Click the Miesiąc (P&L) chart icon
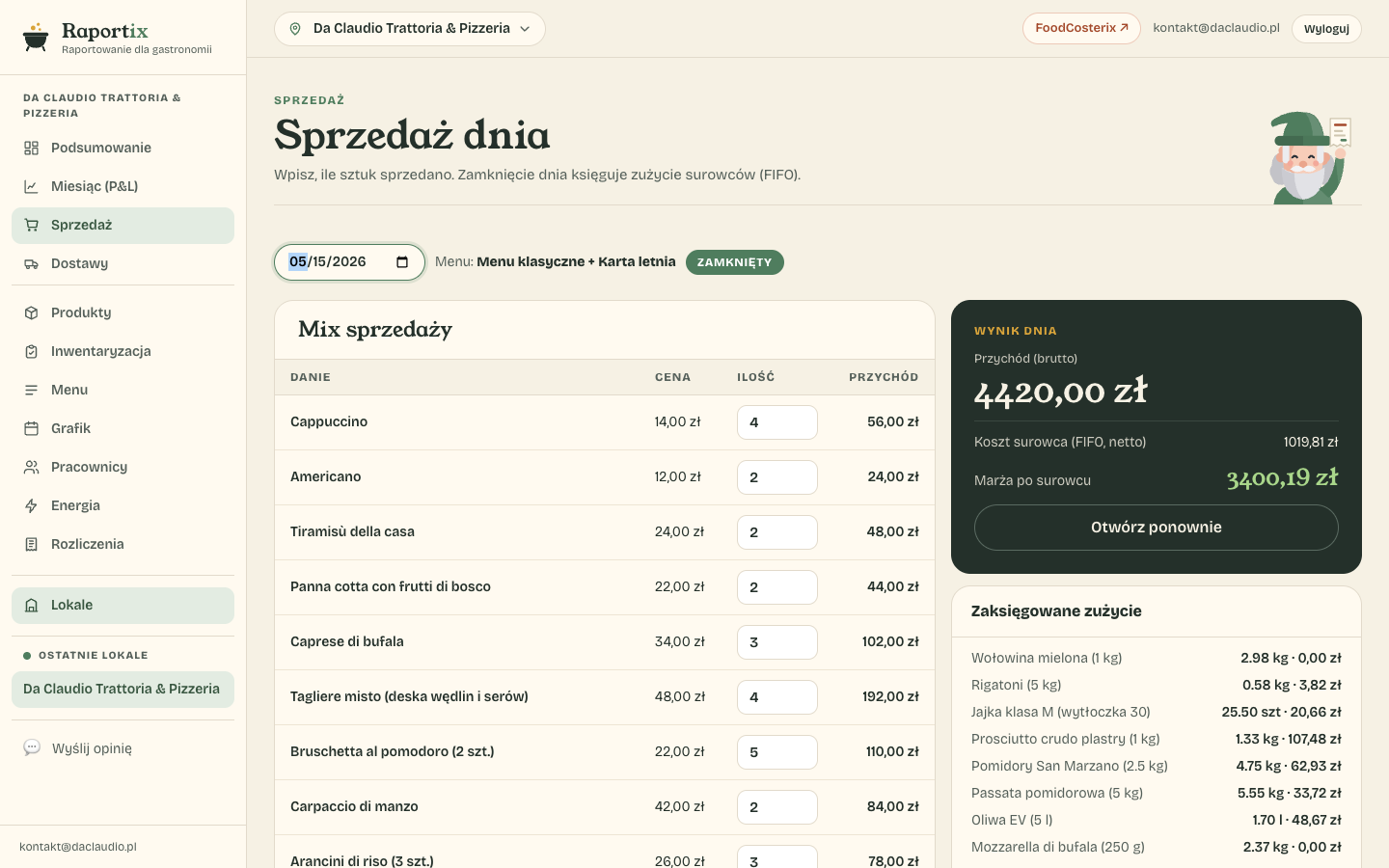The image size is (1389, 868). click(32, 186)
